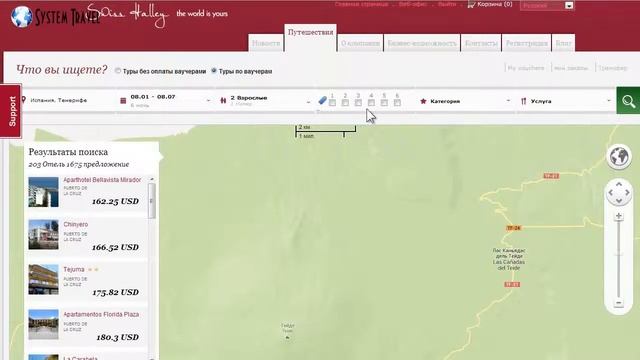The width and height of the screenshot is (640, 360).
Task: Open the Регистрация tab
Action: coord(526,43)
